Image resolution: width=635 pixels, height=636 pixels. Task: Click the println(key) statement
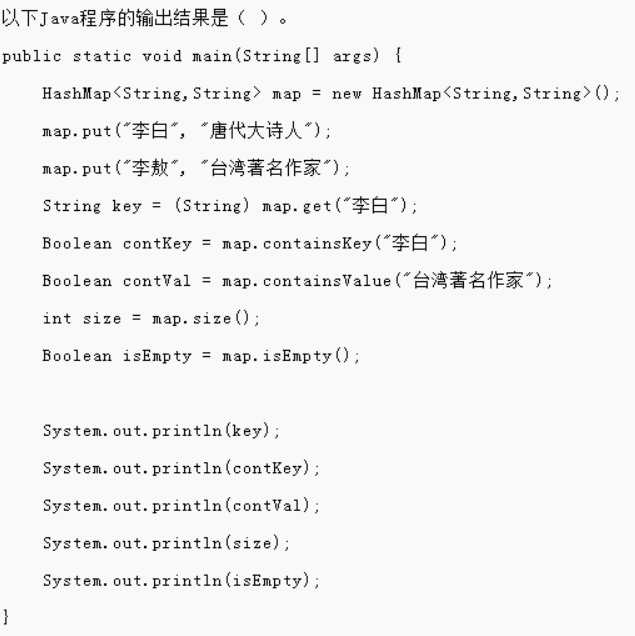162,431
